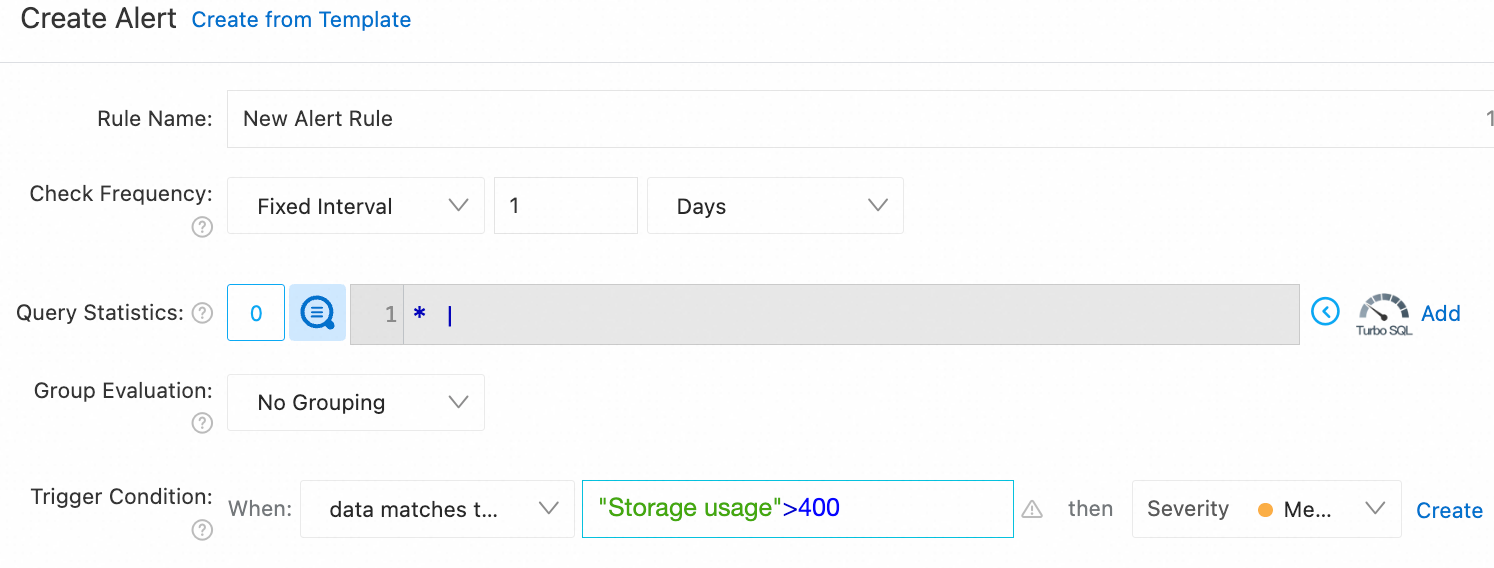Open the data matches condition dropdown
The image size is (1494, 568).
pyautogui.click(x=436, y=509)
